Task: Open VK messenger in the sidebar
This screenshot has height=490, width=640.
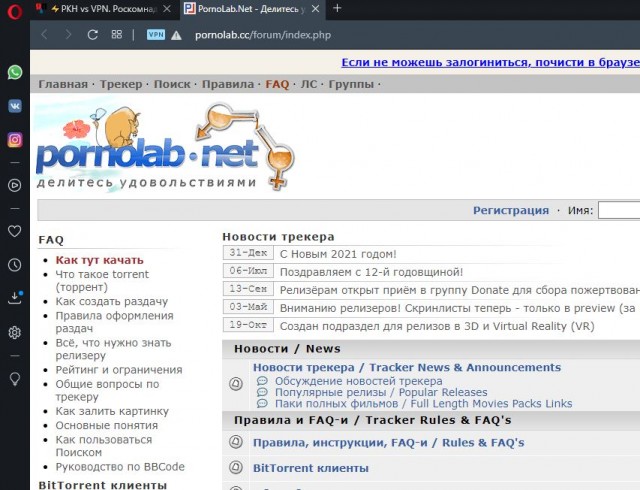Action: pos(15,106)
